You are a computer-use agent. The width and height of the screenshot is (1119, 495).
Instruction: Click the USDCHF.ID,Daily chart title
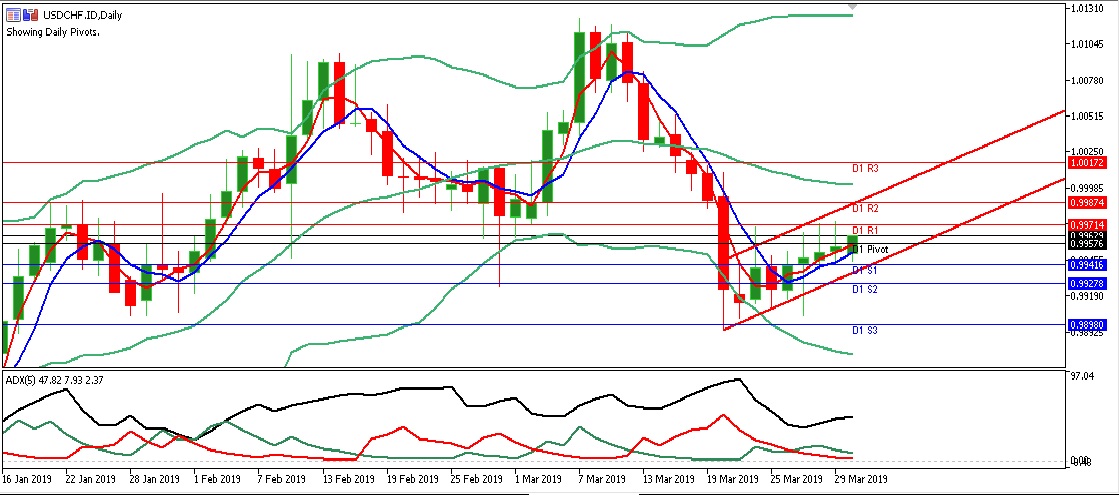82,15
